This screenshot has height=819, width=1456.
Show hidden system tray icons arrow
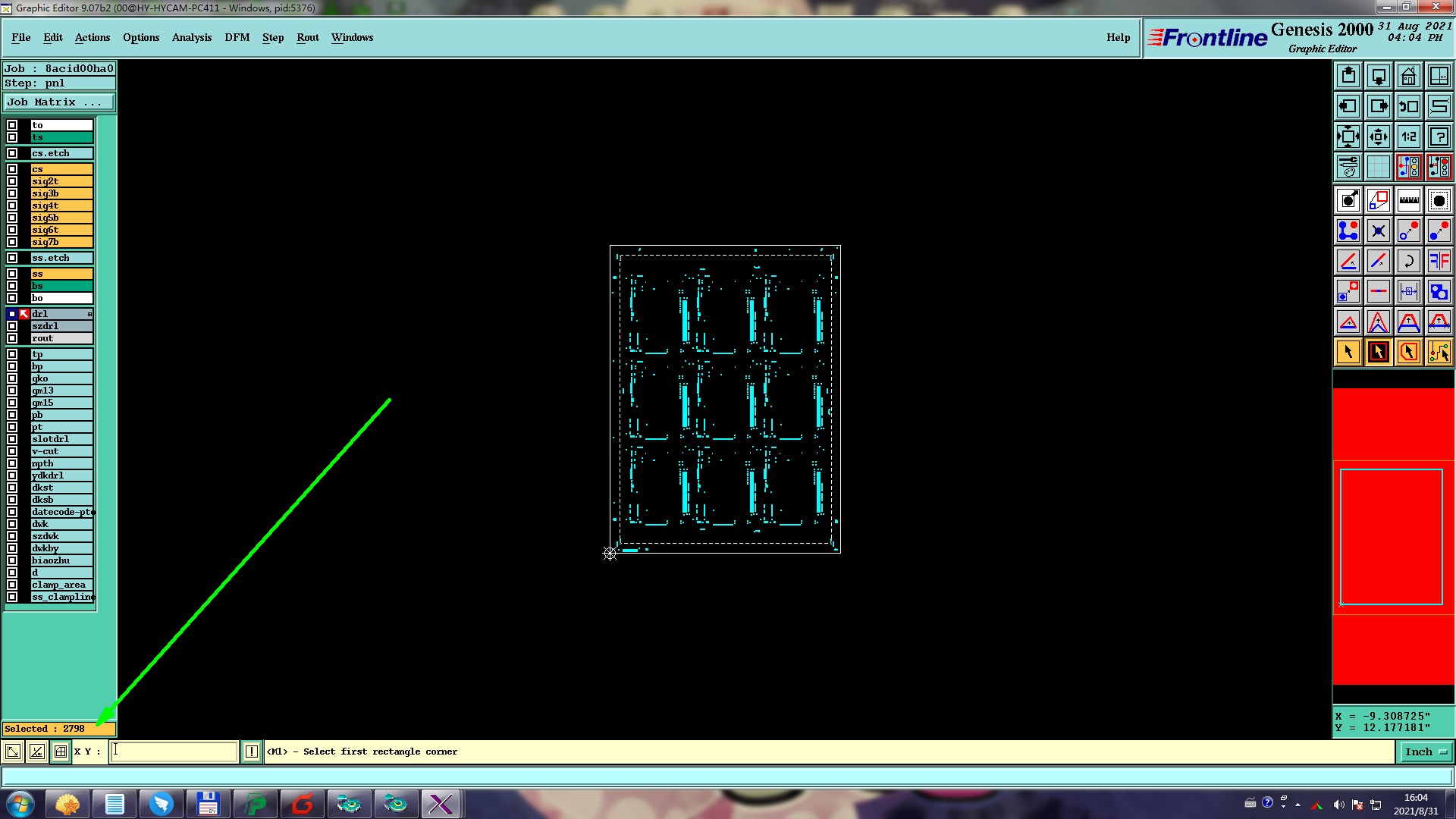point(1298,805)
